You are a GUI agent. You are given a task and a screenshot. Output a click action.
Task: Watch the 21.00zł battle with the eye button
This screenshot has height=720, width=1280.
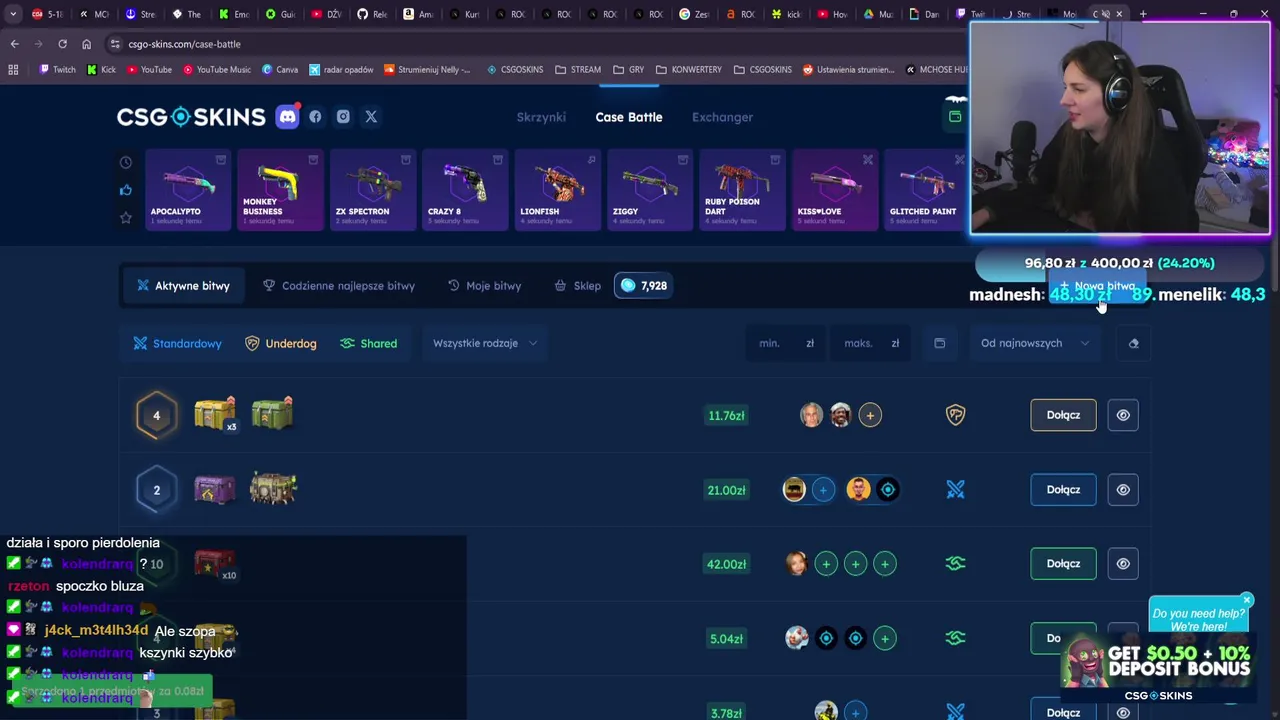pyautogui.click(x=1123, y=490)
